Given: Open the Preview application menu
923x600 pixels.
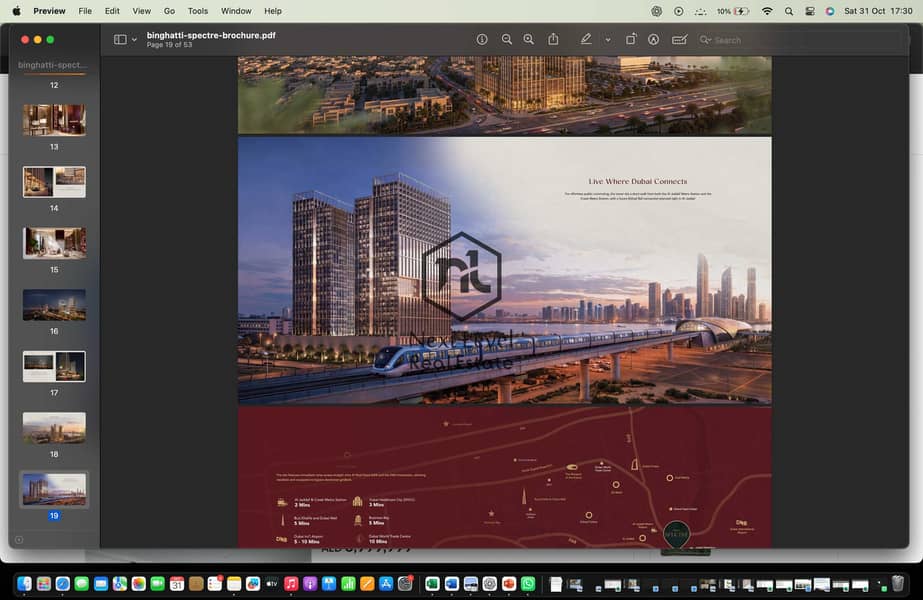Looking at the screenshot, I should [49, 11].
